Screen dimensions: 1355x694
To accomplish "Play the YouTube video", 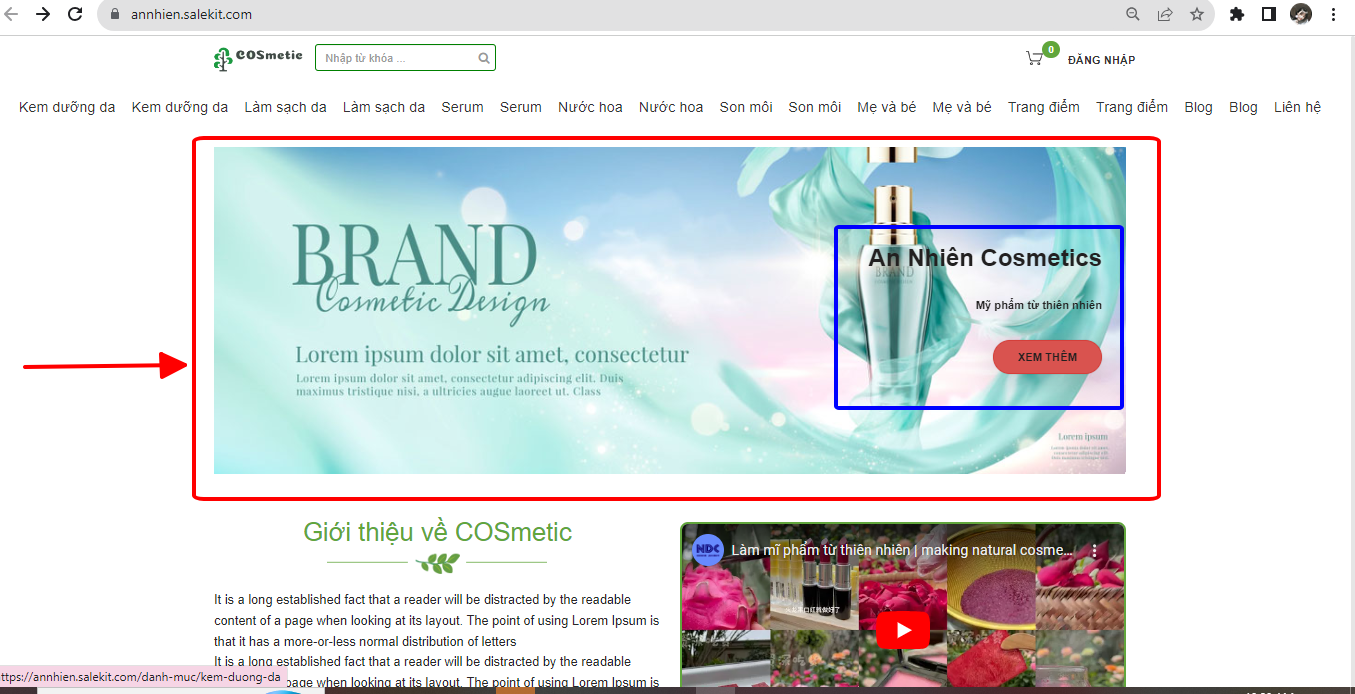I will tap(904, 630).
